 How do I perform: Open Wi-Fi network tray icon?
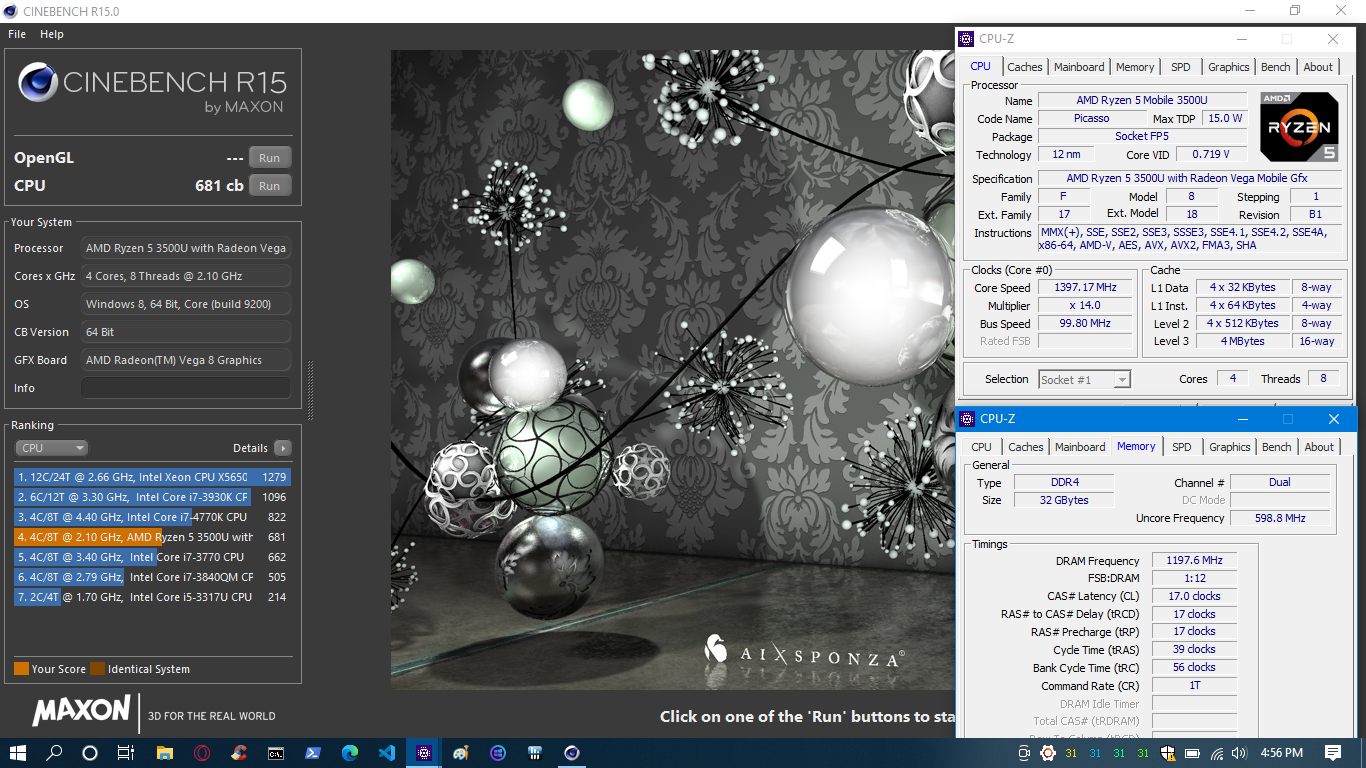point(1217,753)
